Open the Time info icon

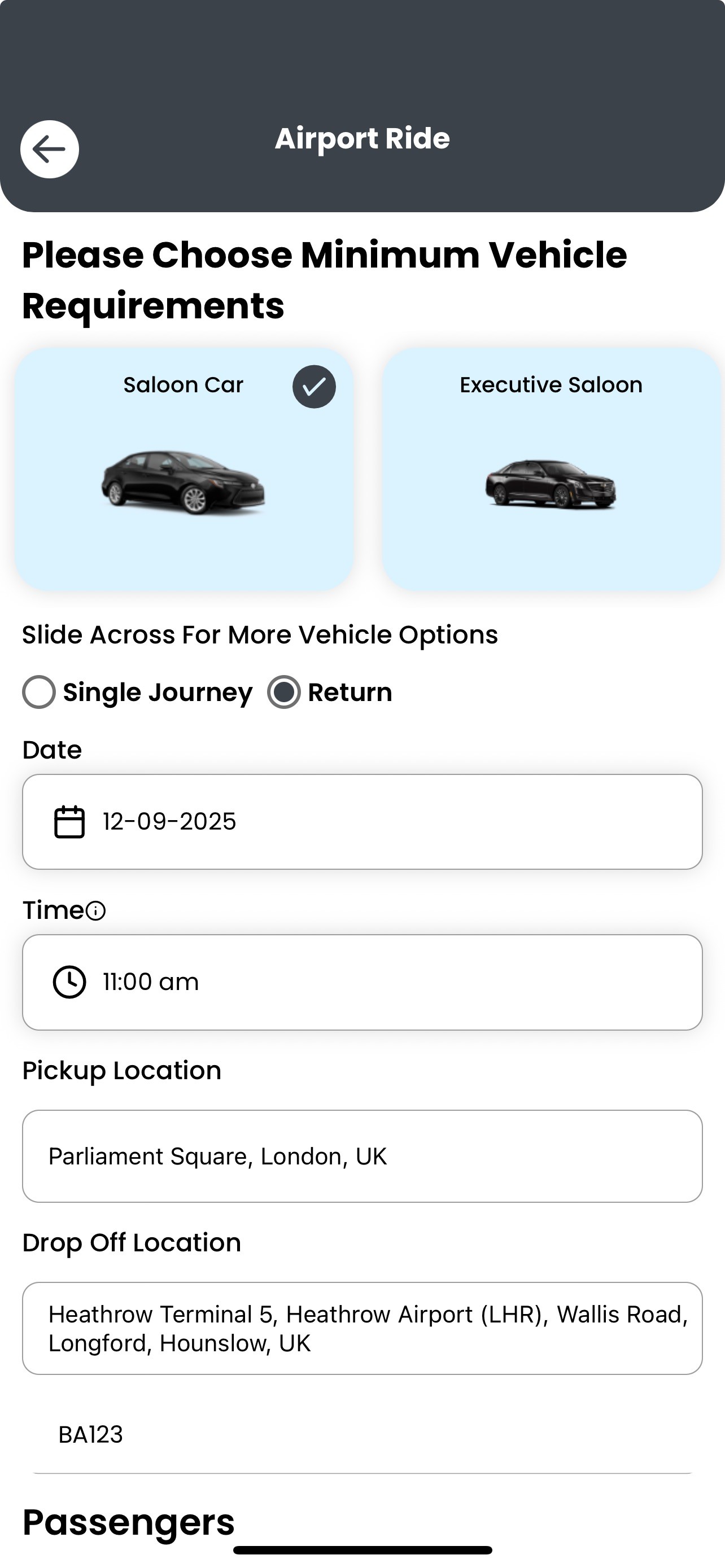pyautogui.click(x=95, y=910)
